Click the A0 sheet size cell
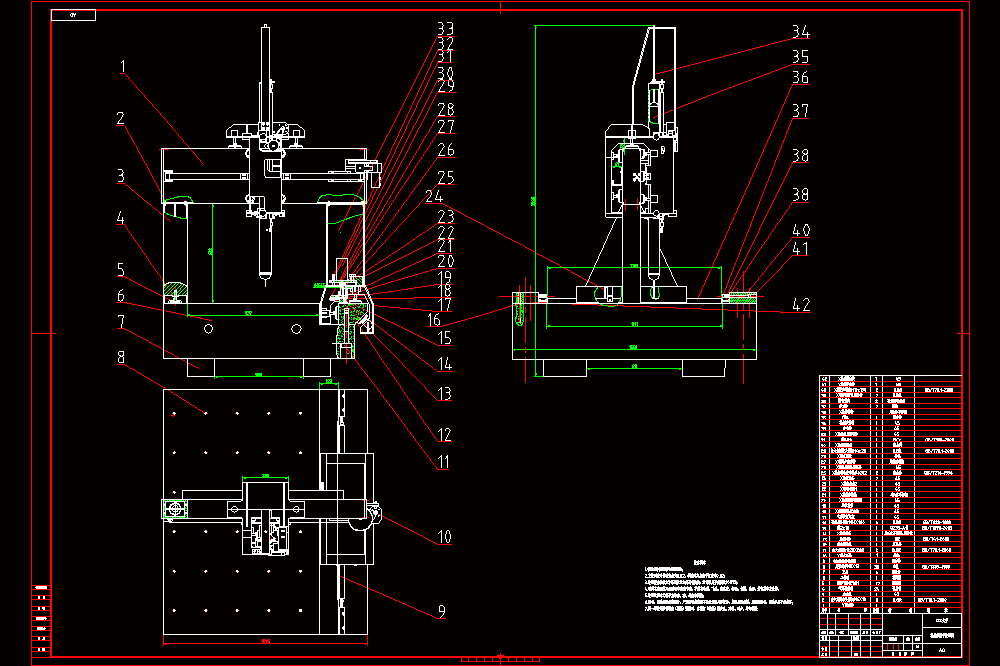Image resolution: width=1000 pixels, height=666 pixels. pyautogui.click(x=942, y=650)
